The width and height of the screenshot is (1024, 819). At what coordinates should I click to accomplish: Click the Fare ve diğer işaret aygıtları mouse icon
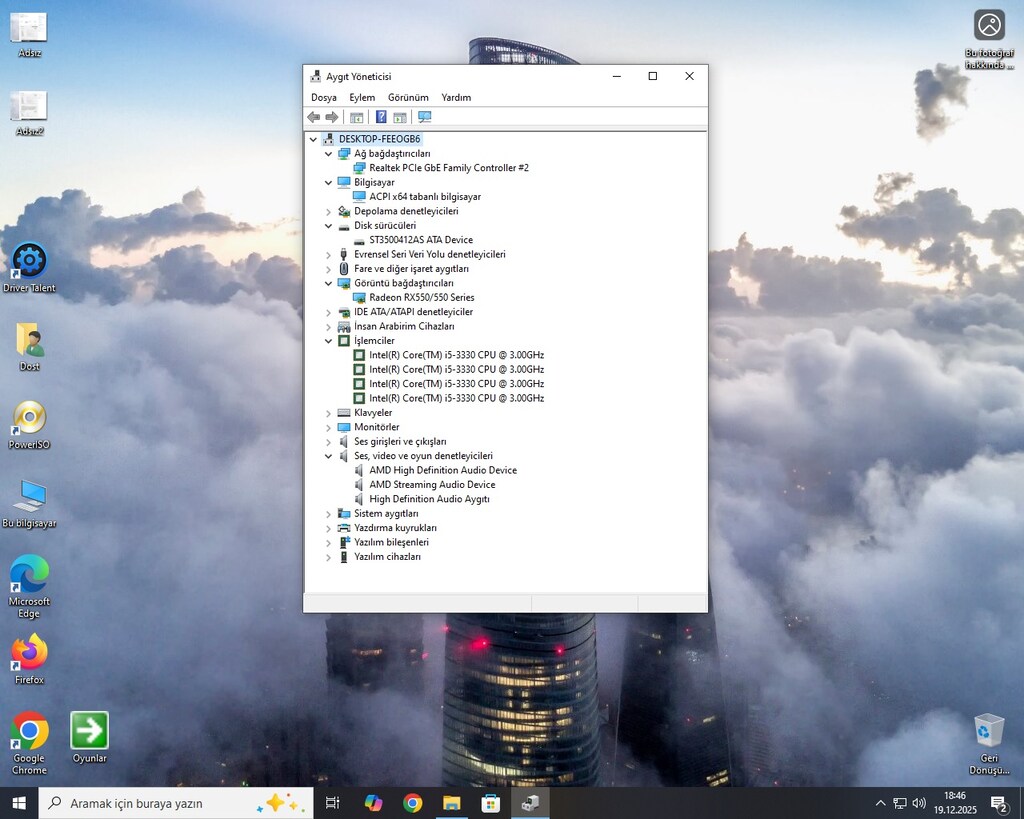pyautogui.click(x=344, y=268)
